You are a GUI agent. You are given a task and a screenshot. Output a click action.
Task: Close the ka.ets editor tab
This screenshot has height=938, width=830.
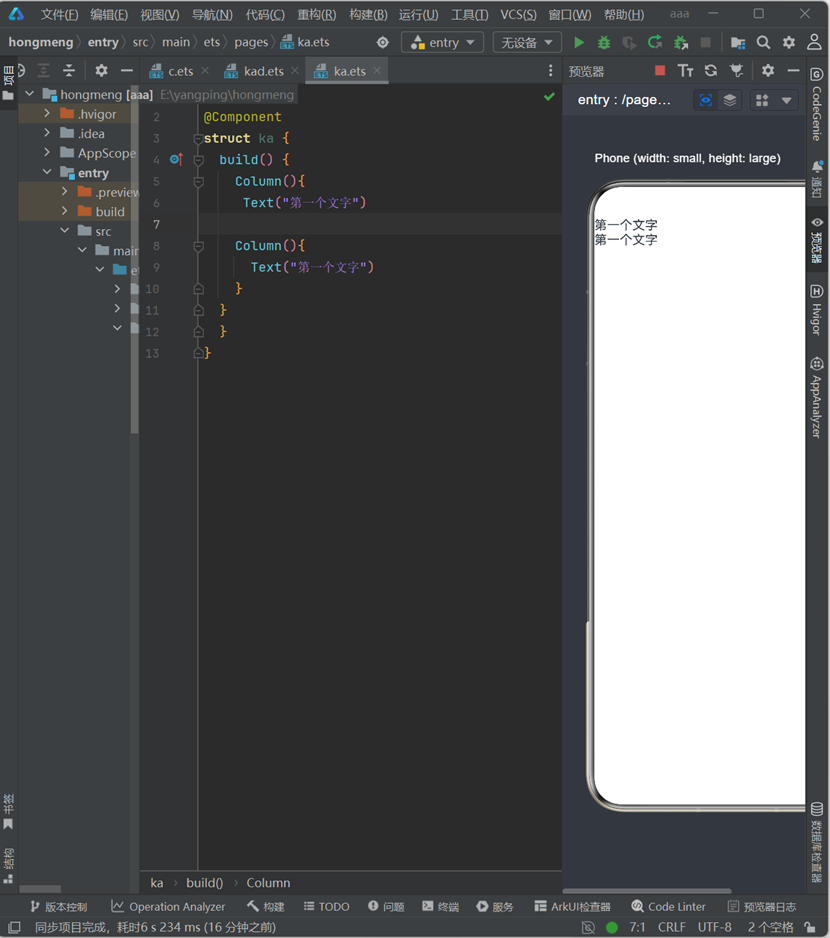(376, 71)
